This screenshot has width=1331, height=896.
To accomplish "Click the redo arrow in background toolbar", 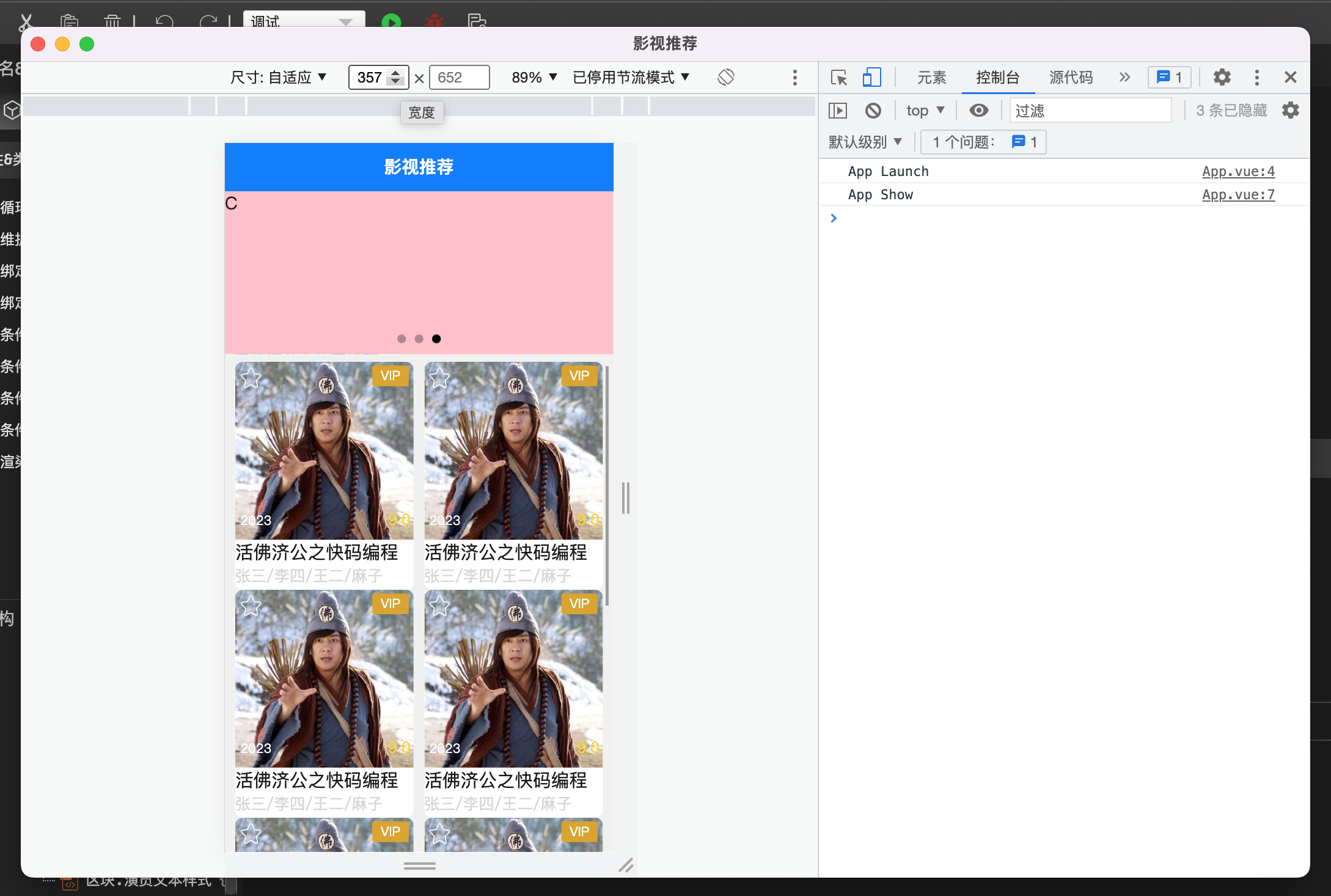I will 208,22.
